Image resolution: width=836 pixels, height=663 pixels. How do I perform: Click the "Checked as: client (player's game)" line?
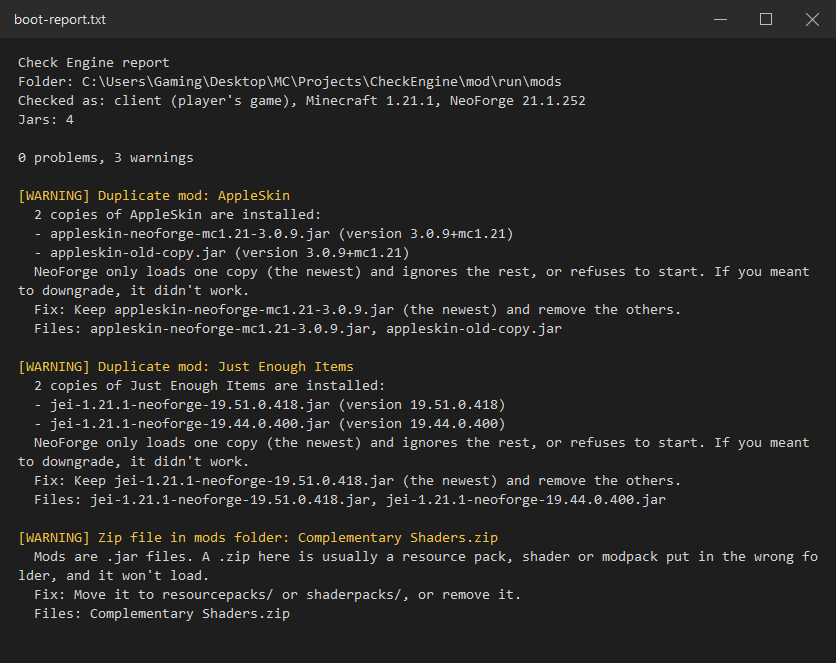pyautogui.click(x=302, y=101)
